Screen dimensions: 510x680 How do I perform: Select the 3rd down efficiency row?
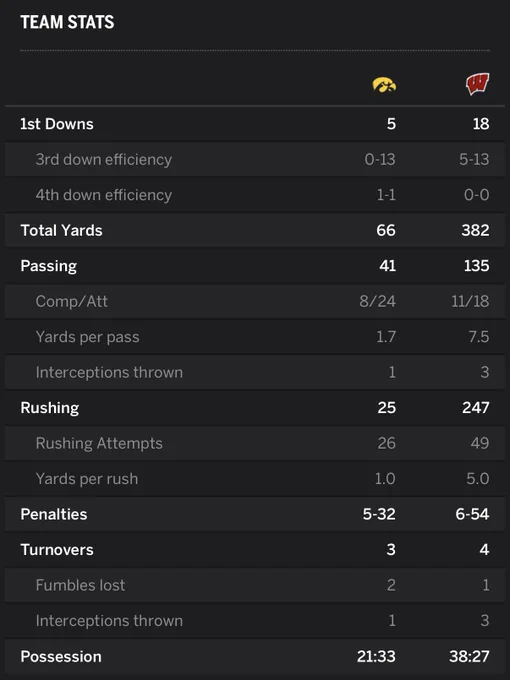pos(255,160)
